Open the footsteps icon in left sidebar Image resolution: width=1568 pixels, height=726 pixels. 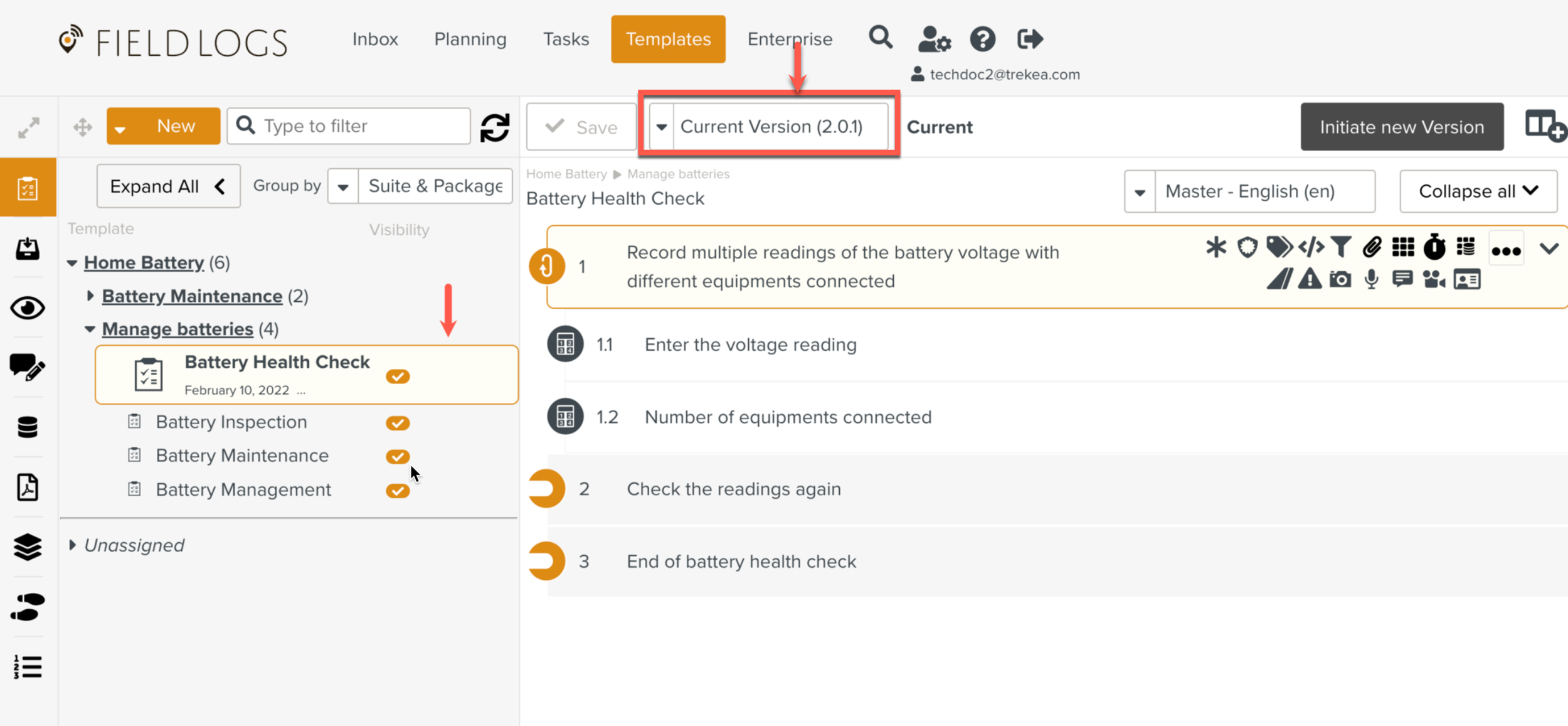[28, 607]
